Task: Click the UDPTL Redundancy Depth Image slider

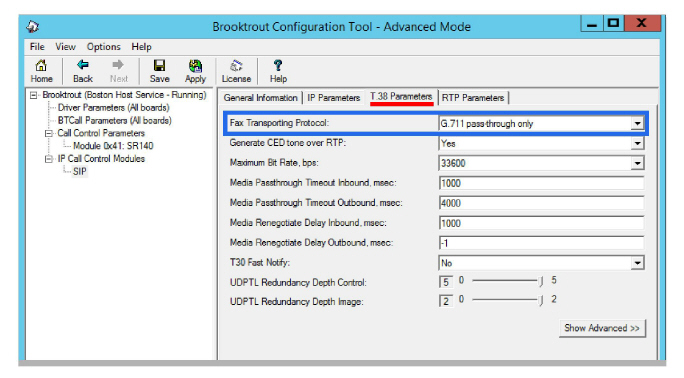Action: (x=508, y=300)
